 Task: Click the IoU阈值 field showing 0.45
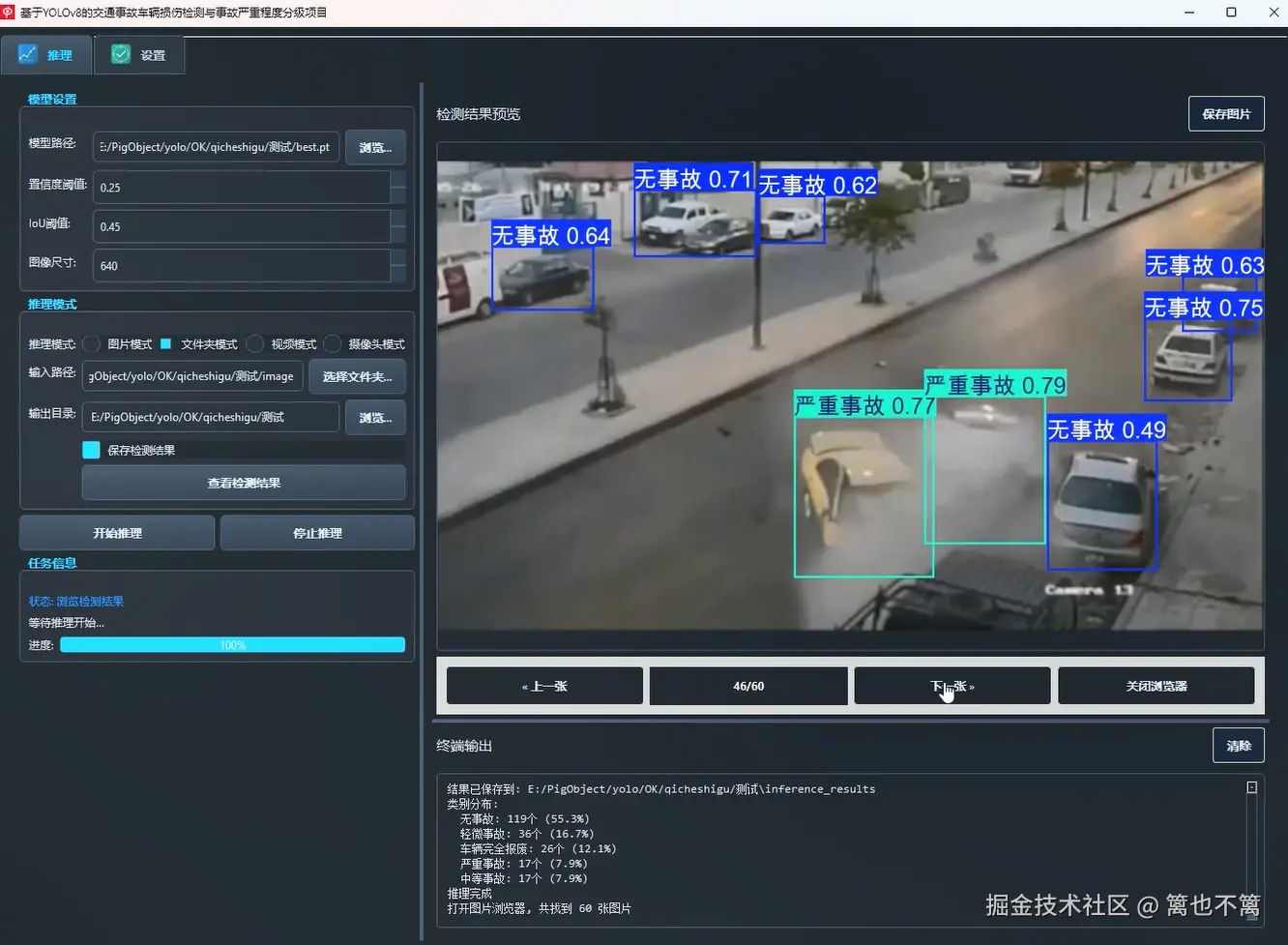click(242, 226)
